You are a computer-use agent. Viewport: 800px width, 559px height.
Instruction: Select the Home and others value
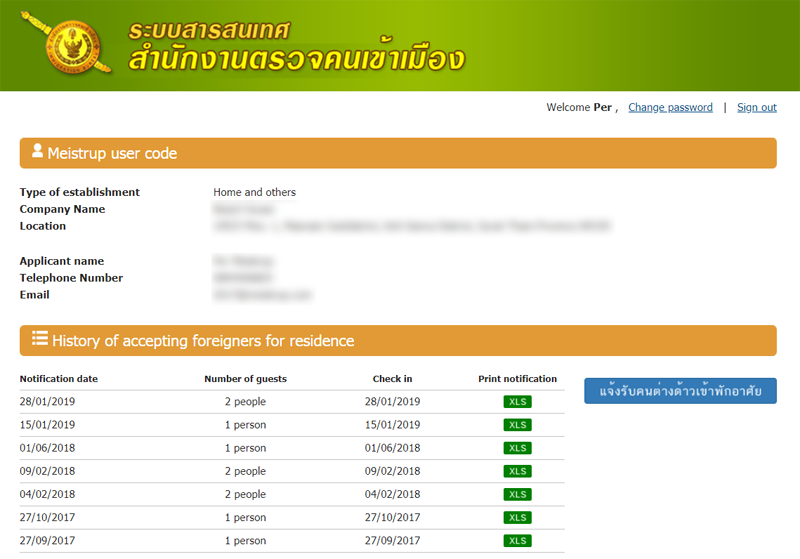tap(255, 192)
